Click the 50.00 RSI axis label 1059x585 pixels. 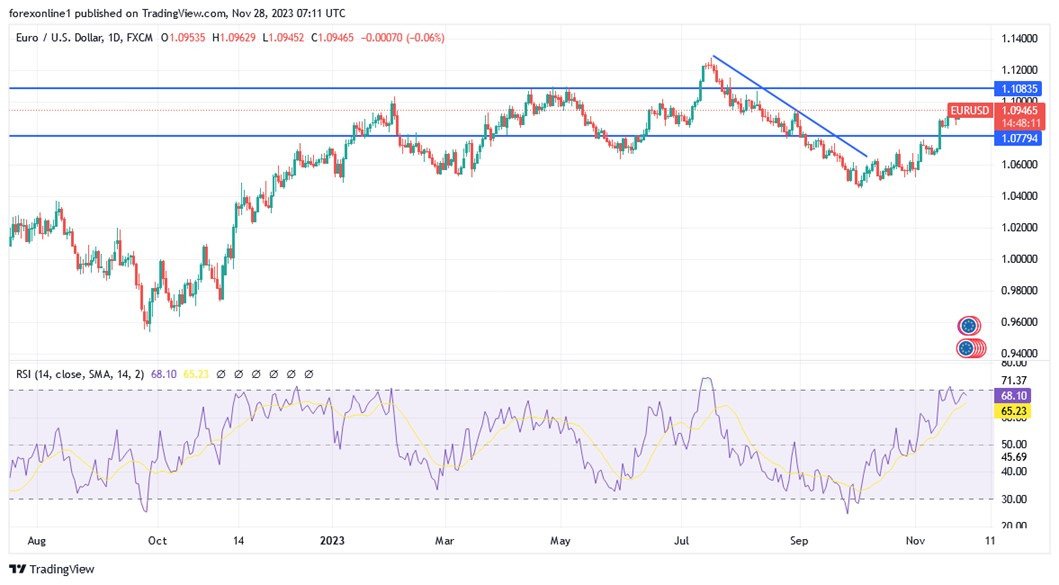tap(1014, 444)
